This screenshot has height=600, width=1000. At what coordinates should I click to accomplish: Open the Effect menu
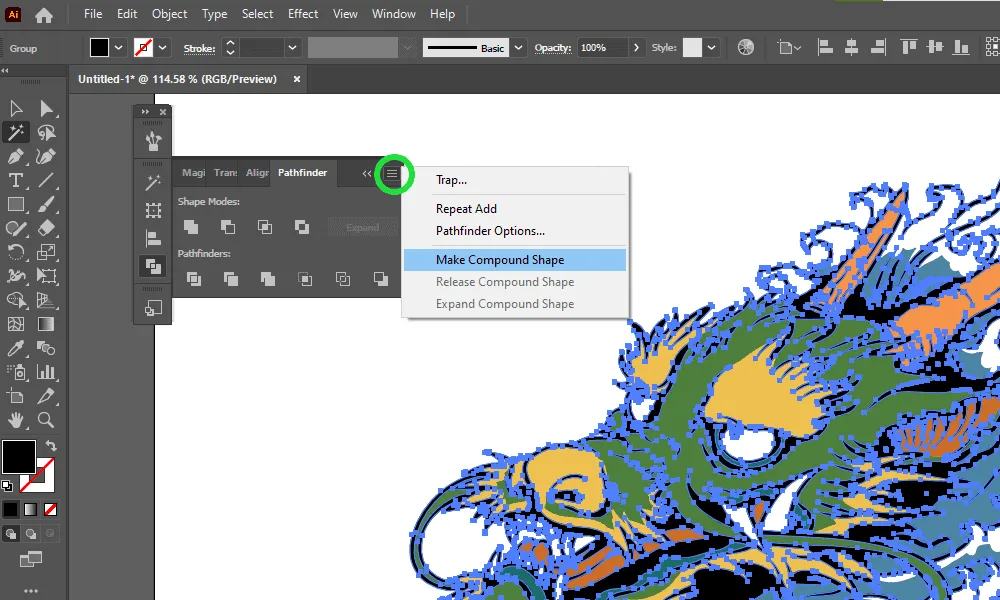pyautogui.click(x=303, y=14)
